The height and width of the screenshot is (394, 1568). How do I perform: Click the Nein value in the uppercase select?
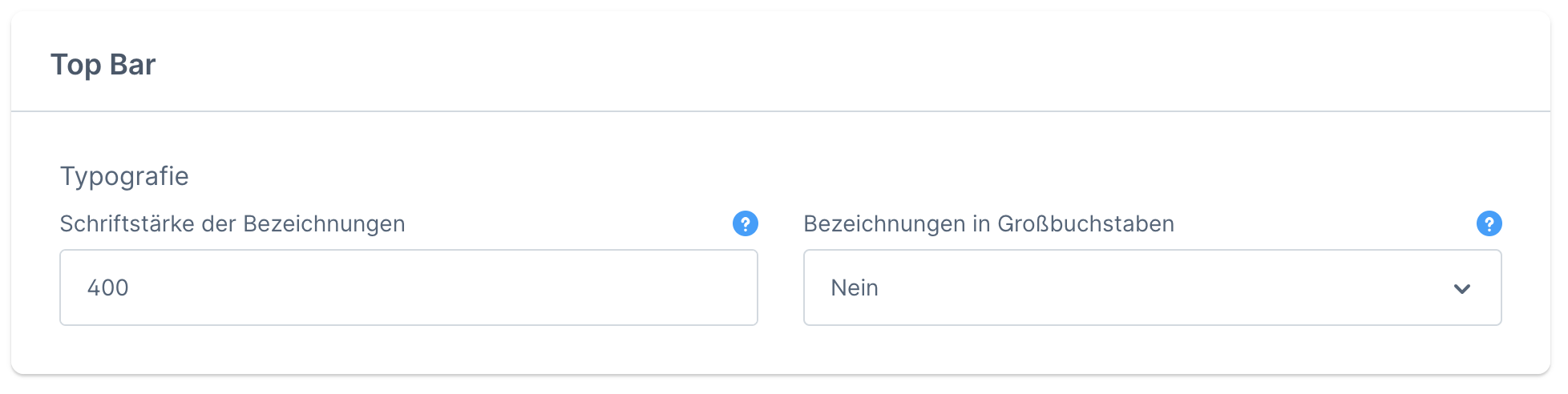click(855, 287)
